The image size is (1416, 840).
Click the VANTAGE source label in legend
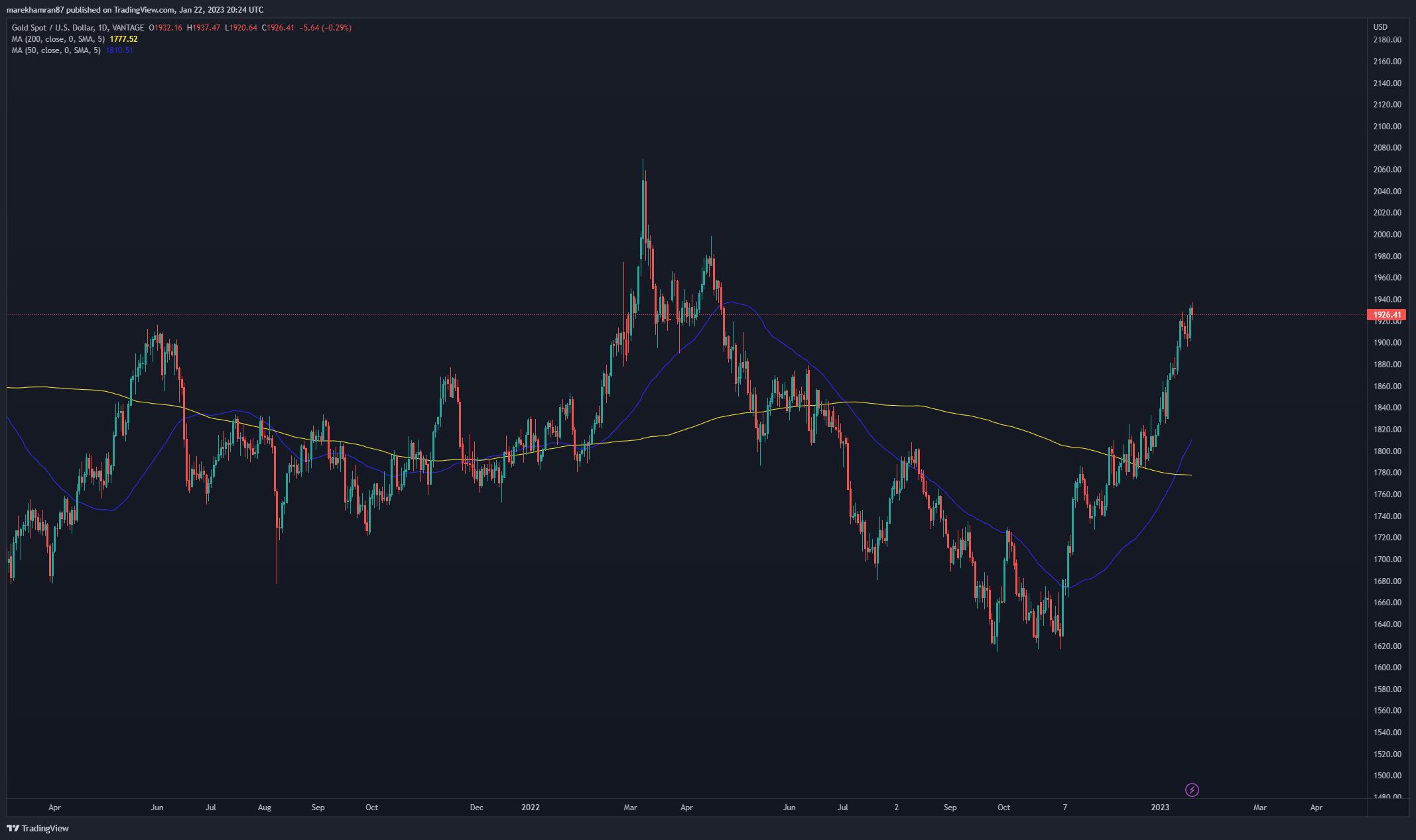pos(128,28)
